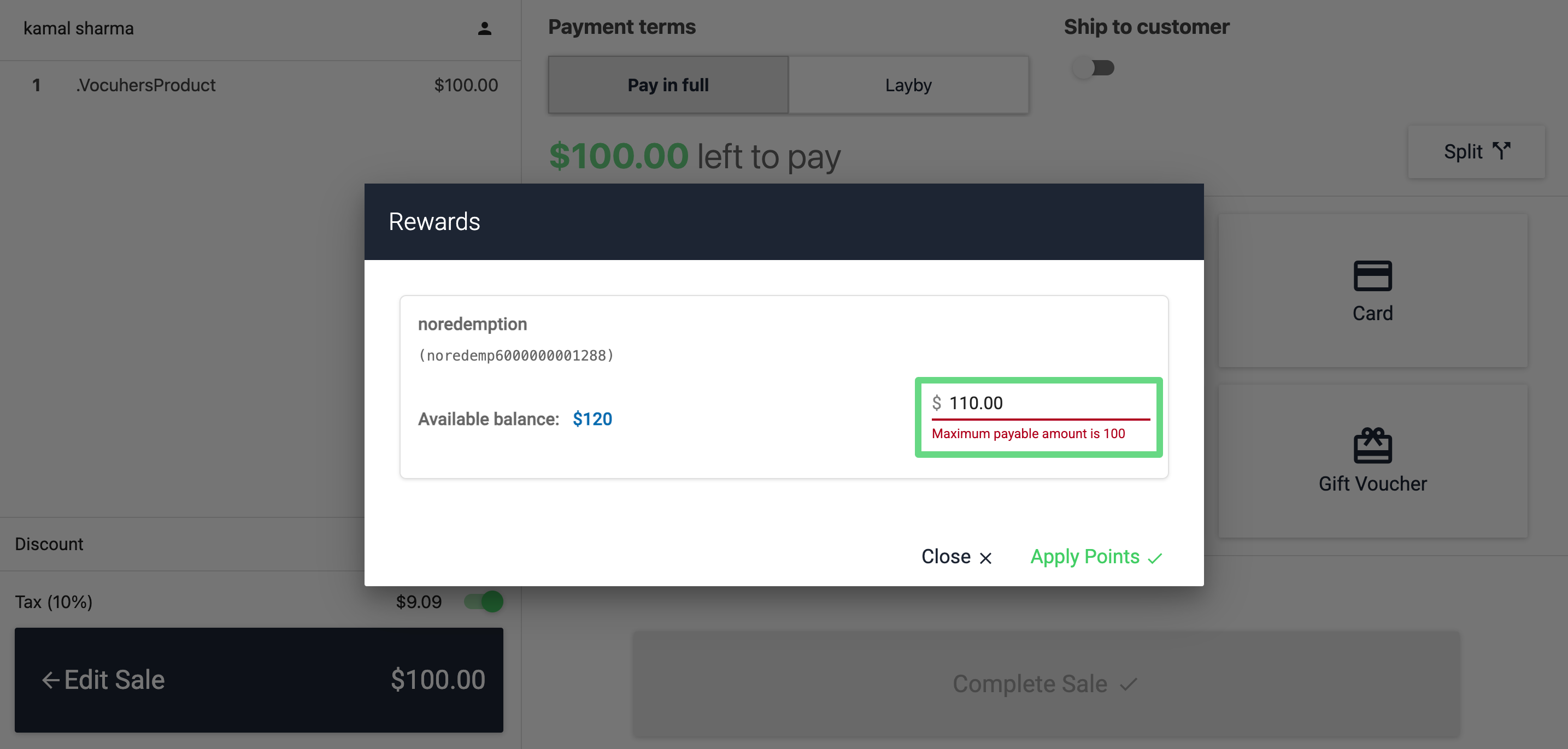Click the rewards amount input field
Viewport: 1568px width, 749px height.
tap(1047, 403)
